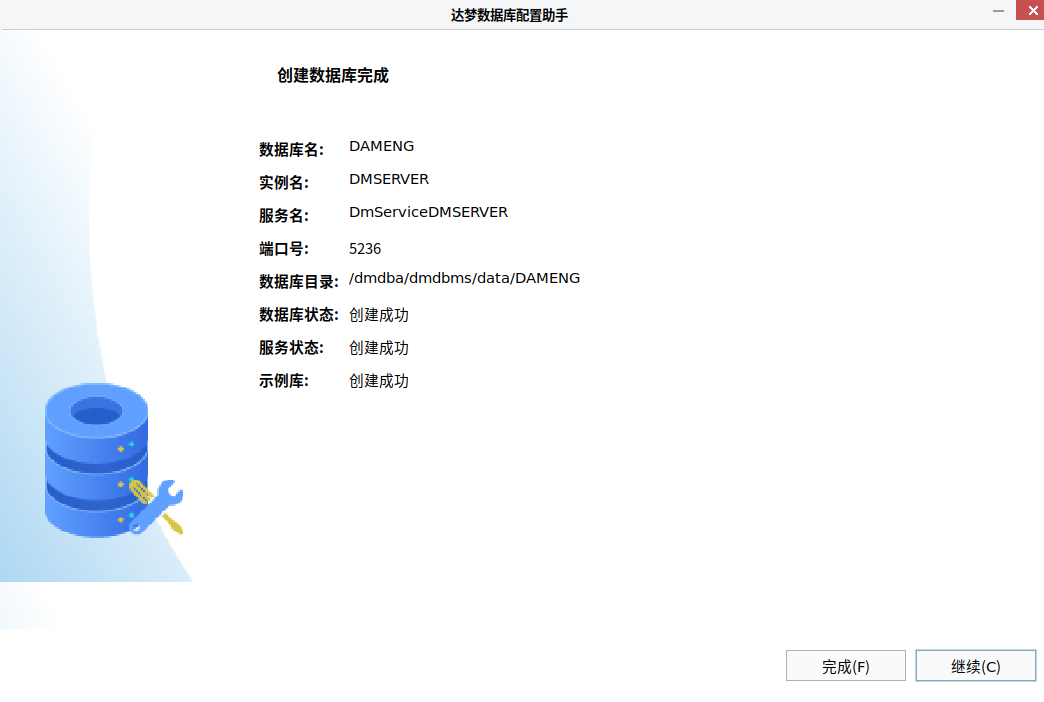Image resolution: width=1044 pixels, height=702 pixels.
Task: Click the 创建数据库完成 heading
Action: (333, 75)
